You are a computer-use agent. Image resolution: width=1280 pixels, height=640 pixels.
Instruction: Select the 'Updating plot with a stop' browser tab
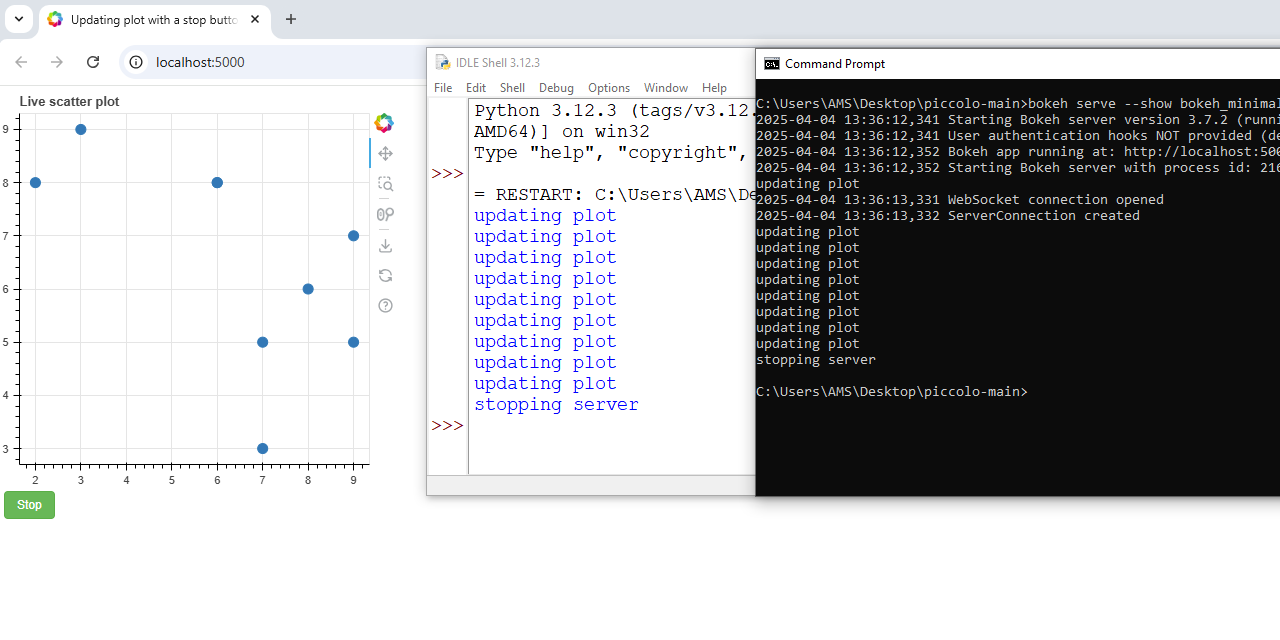pos(150,19)
